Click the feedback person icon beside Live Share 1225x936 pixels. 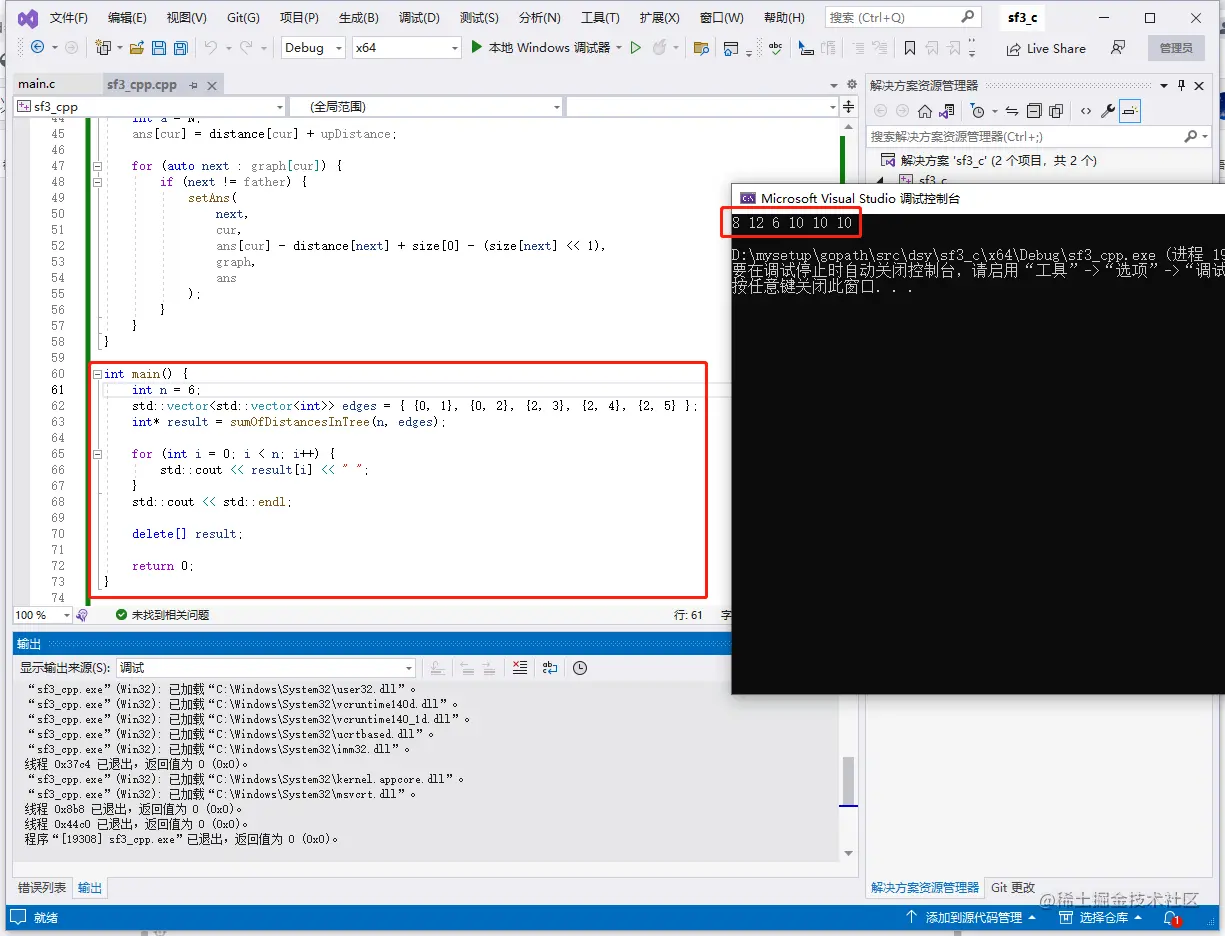[x=1118, y=47]
